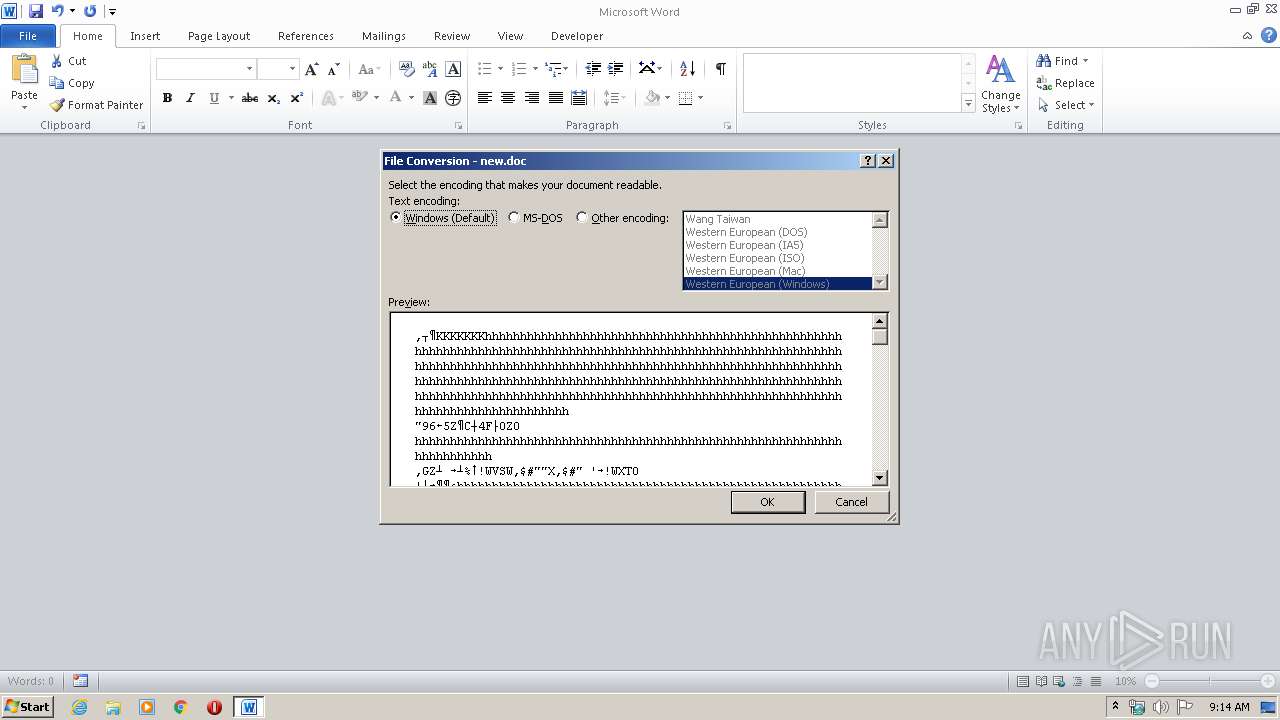
Task: Center the text alignment
Action: coord(508,98)
